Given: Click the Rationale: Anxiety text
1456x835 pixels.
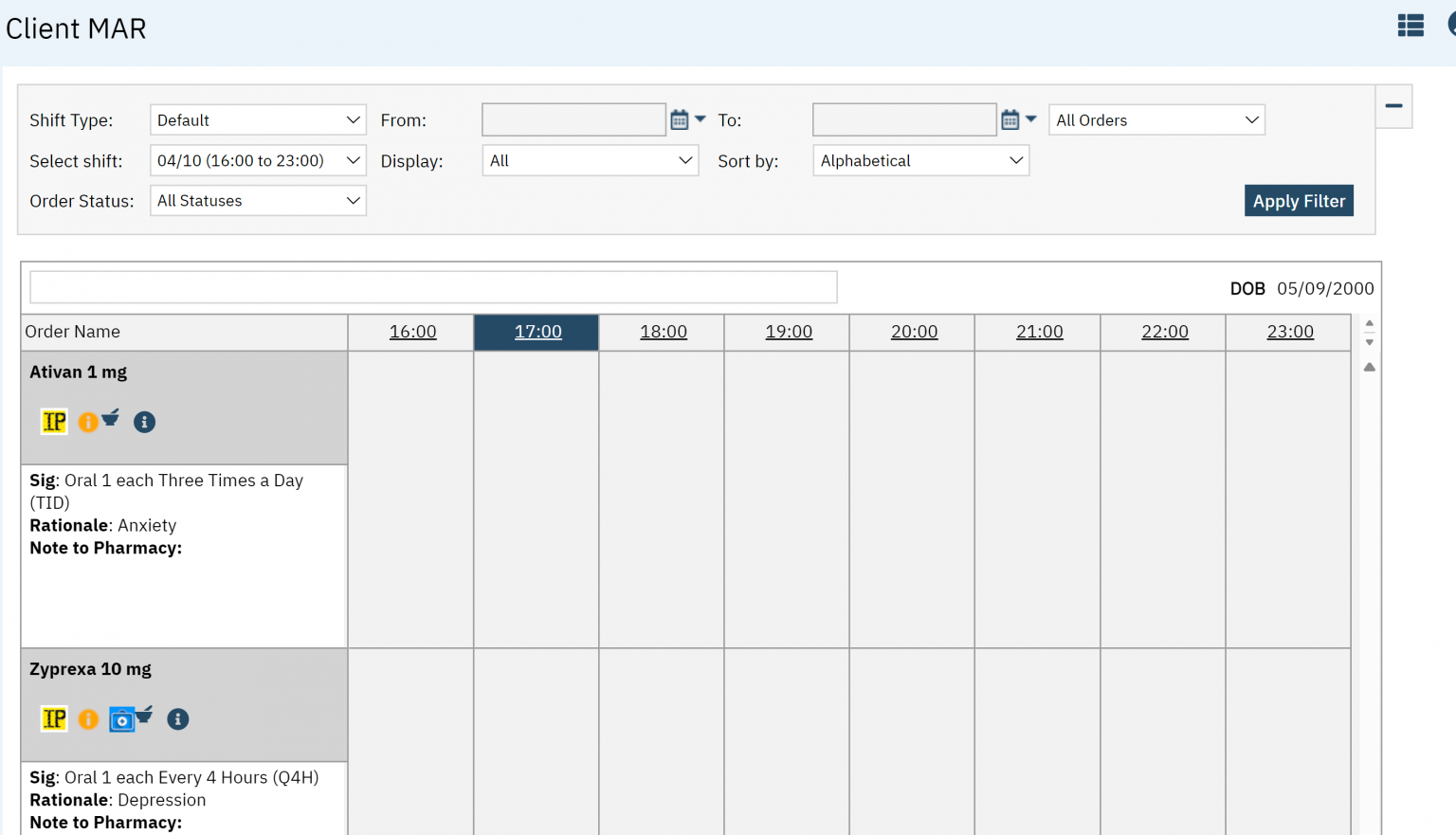Looking at the screenshot, I should 102,525.
